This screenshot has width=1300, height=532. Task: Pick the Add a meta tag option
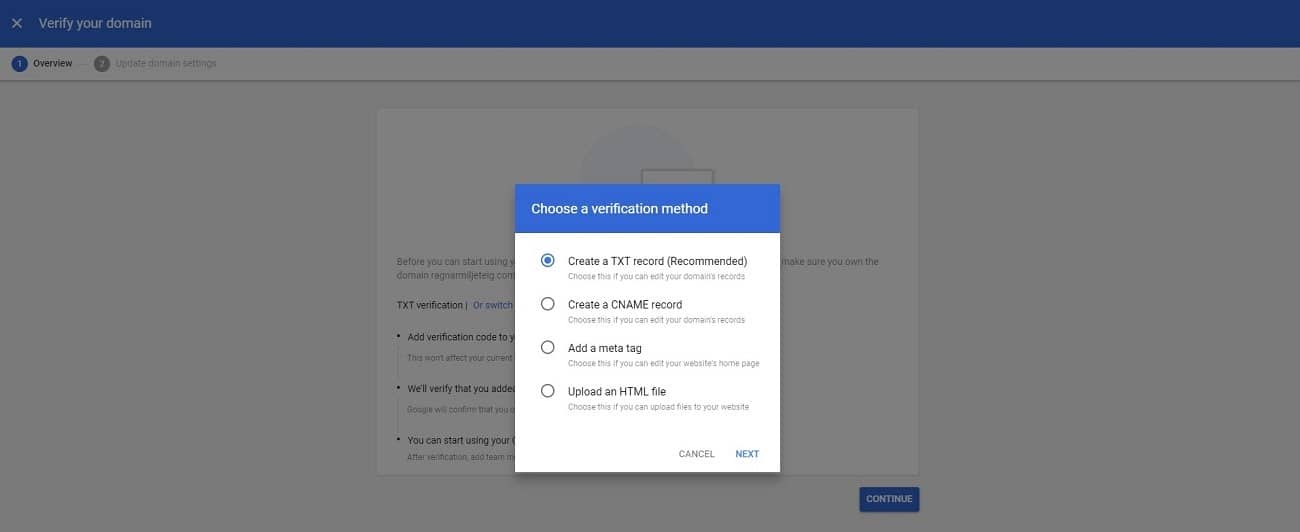point(547,348)
